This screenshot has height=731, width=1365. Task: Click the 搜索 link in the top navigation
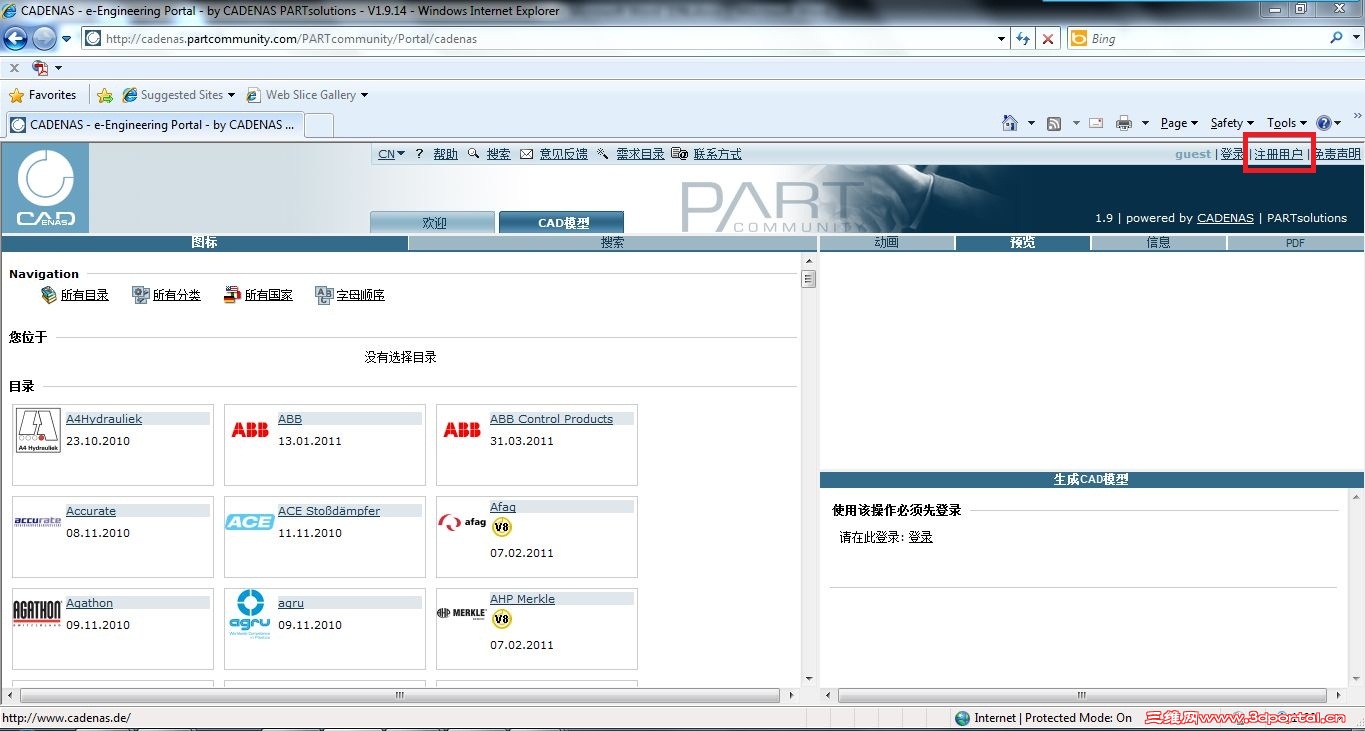[498, 154]
